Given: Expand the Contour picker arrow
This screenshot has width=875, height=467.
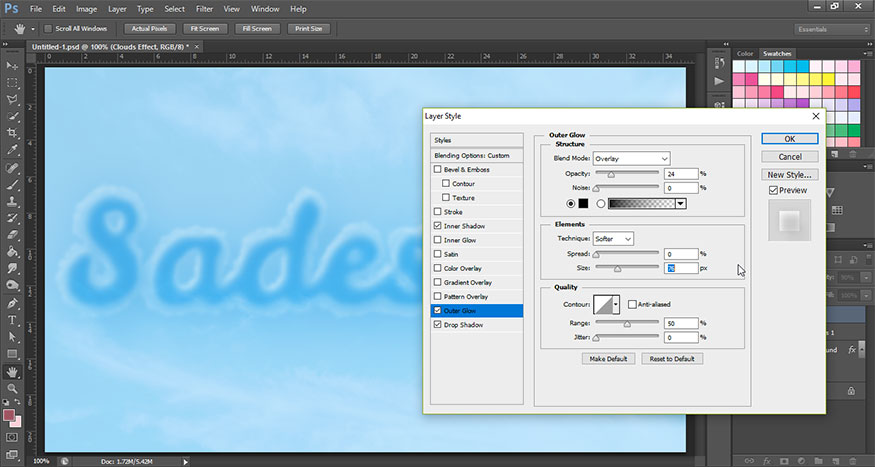Looking at the screenshot, I should pyautogui.click(x=616, y=304).
